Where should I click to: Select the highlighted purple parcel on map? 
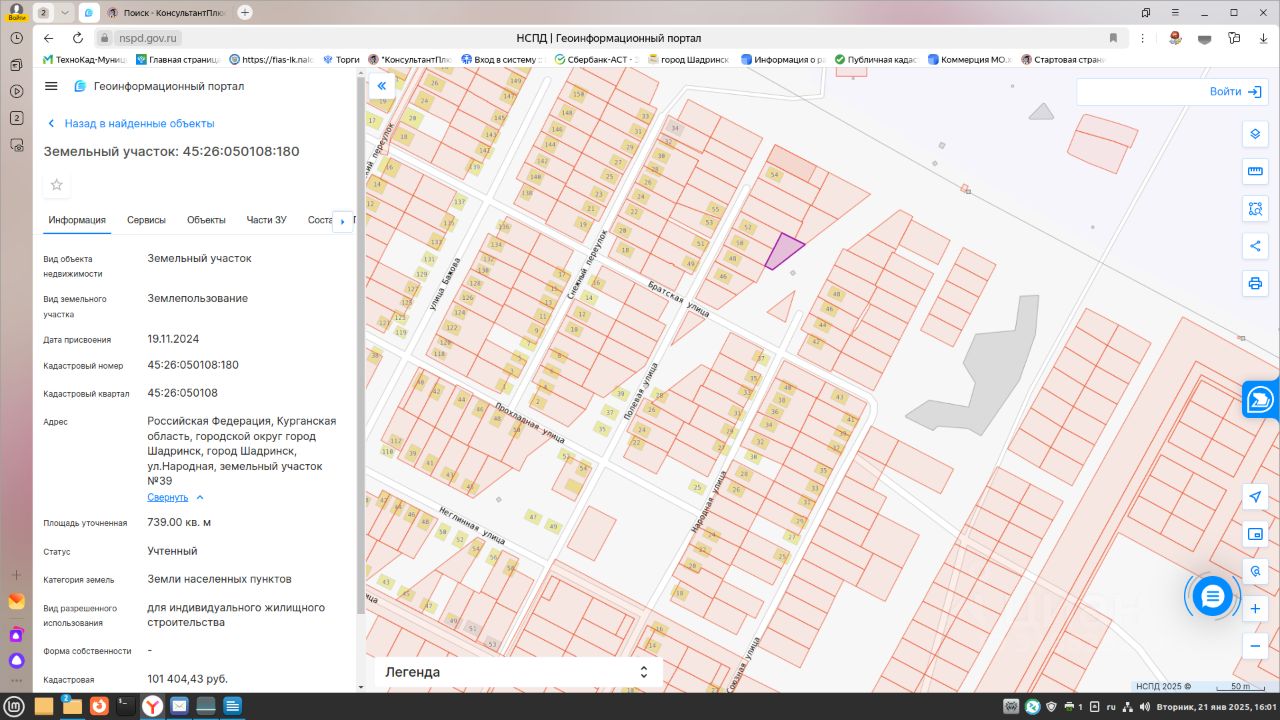tap(782, 250)
